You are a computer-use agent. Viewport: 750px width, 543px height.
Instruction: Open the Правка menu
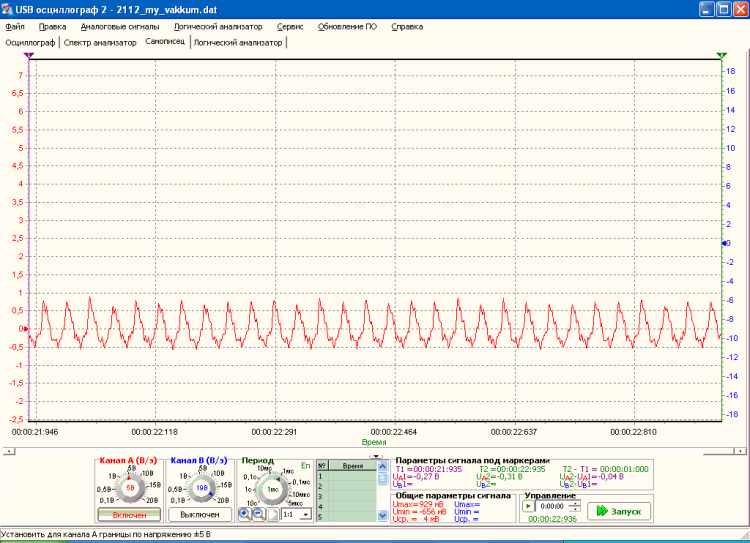tap(53, 27)
